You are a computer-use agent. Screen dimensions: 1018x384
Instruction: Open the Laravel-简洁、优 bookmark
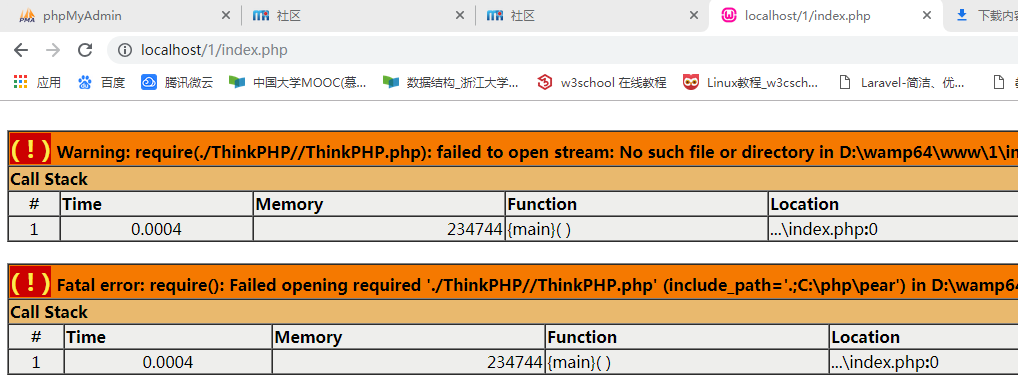tap(901, 82)
